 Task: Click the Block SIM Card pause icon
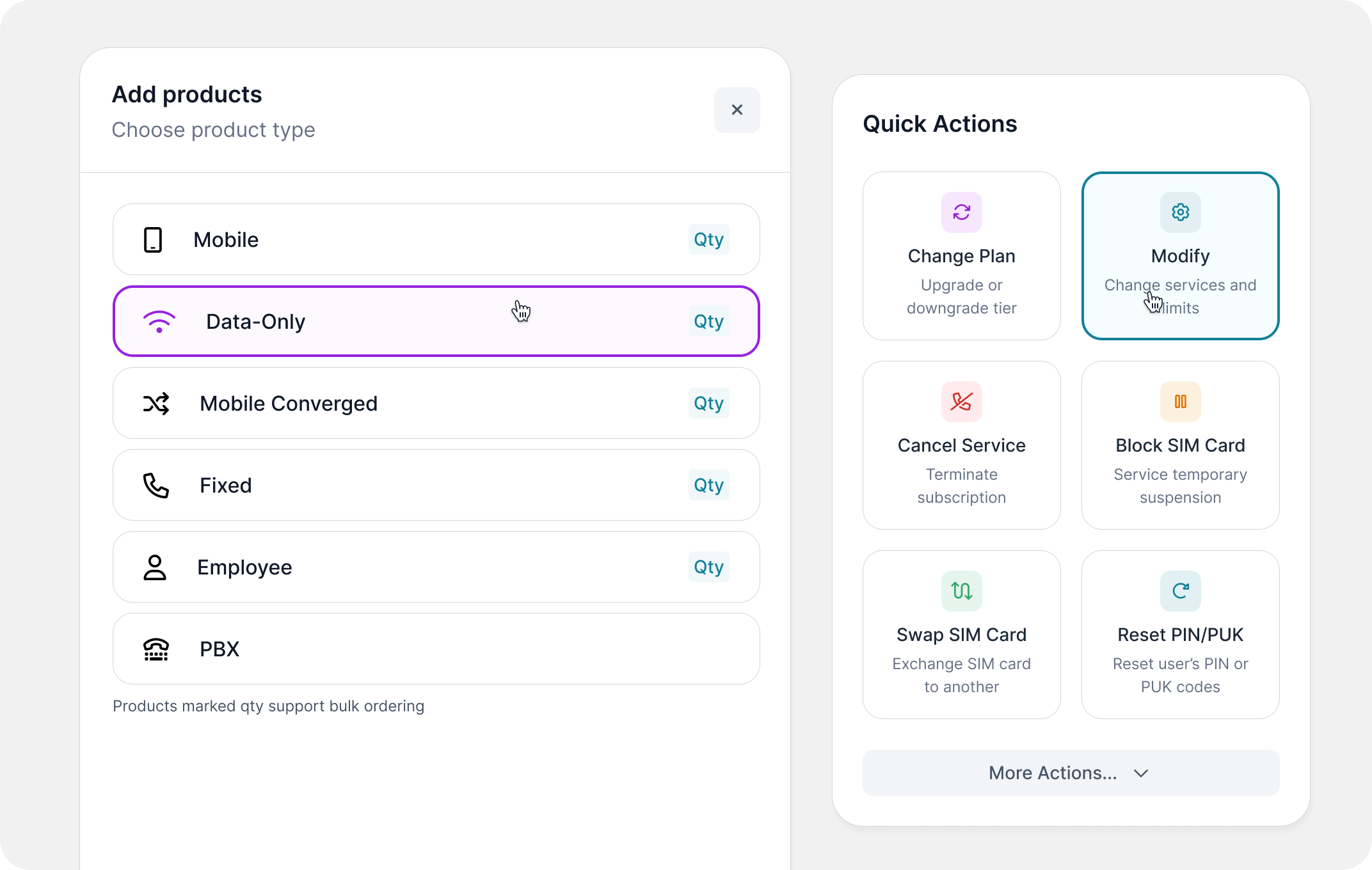click(x=1180, y=401)
